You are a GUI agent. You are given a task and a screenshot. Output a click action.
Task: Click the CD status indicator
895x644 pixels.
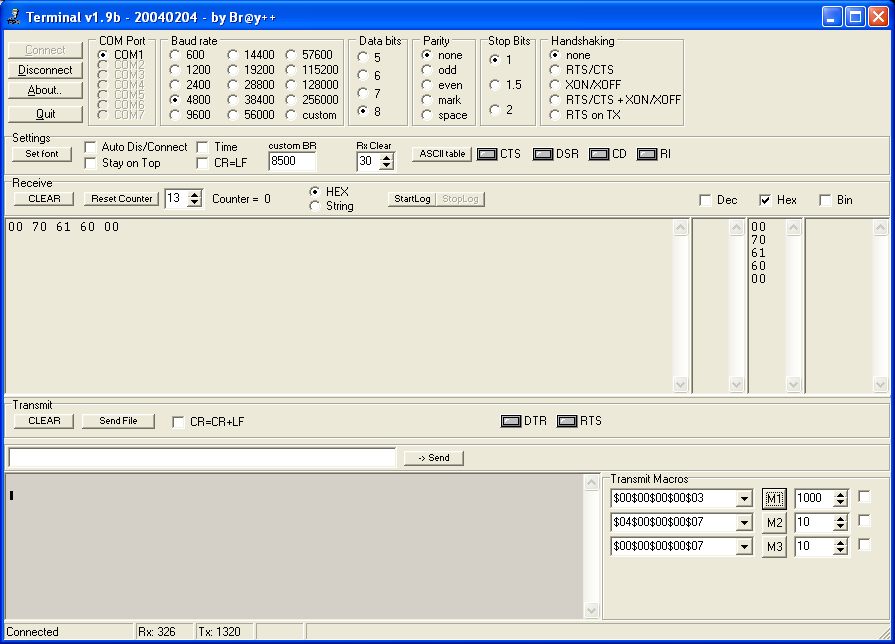click(599, 154)
